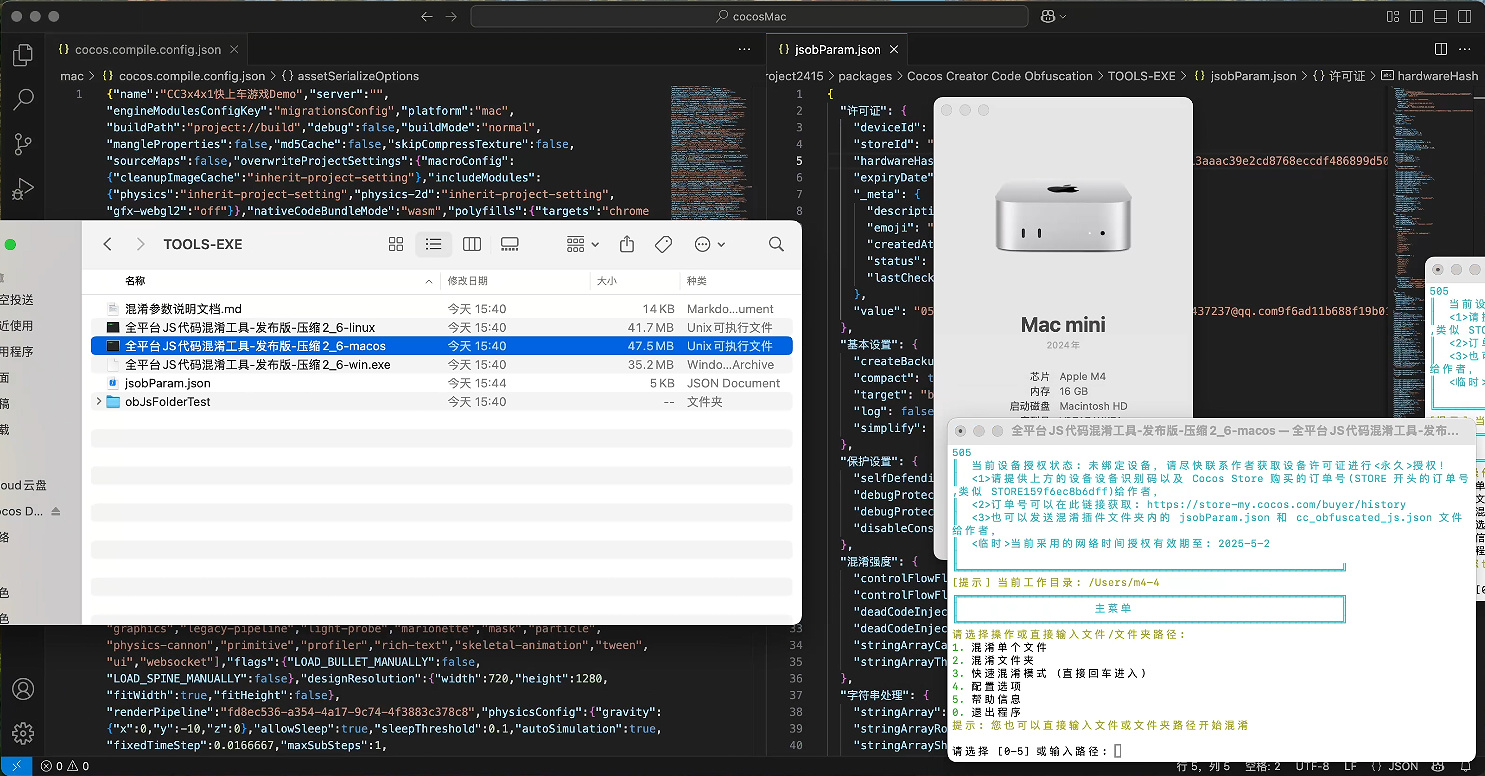Open the Search view in activity bar
The height and width of the screenshot is (776, 1485).
(22, 100)
